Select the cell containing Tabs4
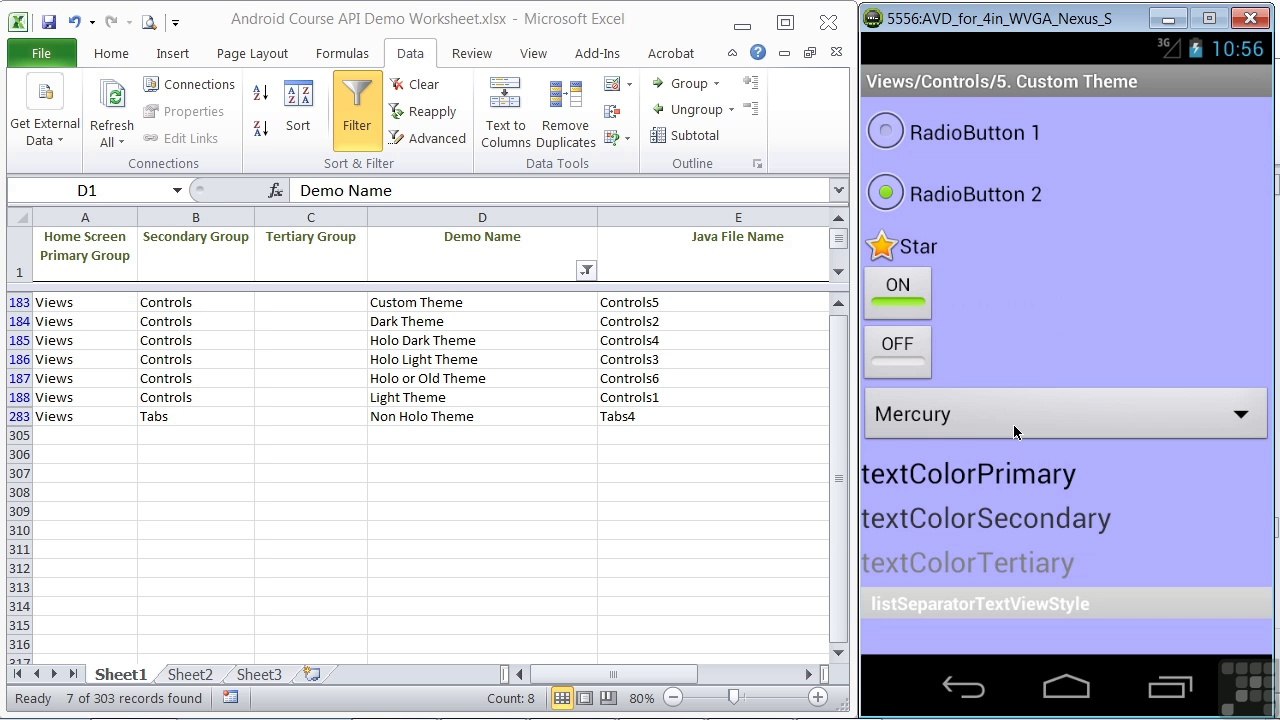Image resolution: width=1280 pixels, height=720 pixels. pos(712,416)
